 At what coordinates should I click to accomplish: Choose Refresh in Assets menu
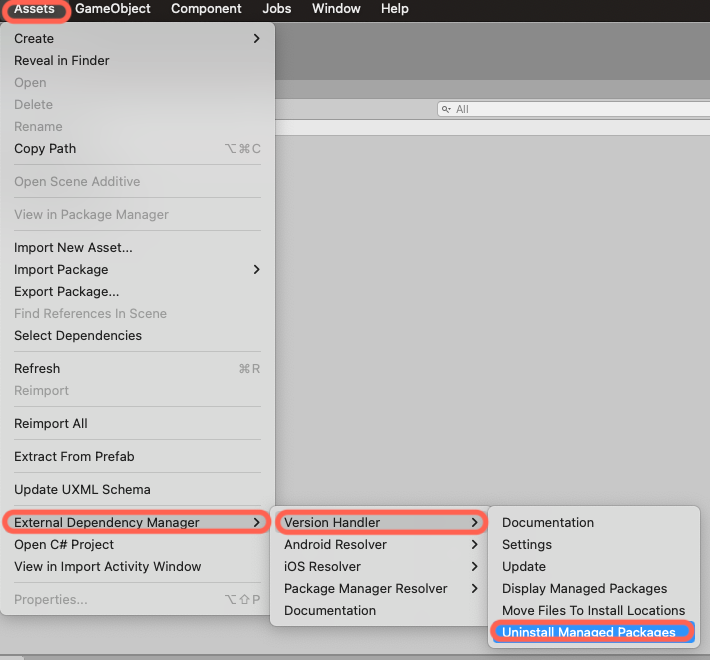pyautogui.click(x=137, y=368)
